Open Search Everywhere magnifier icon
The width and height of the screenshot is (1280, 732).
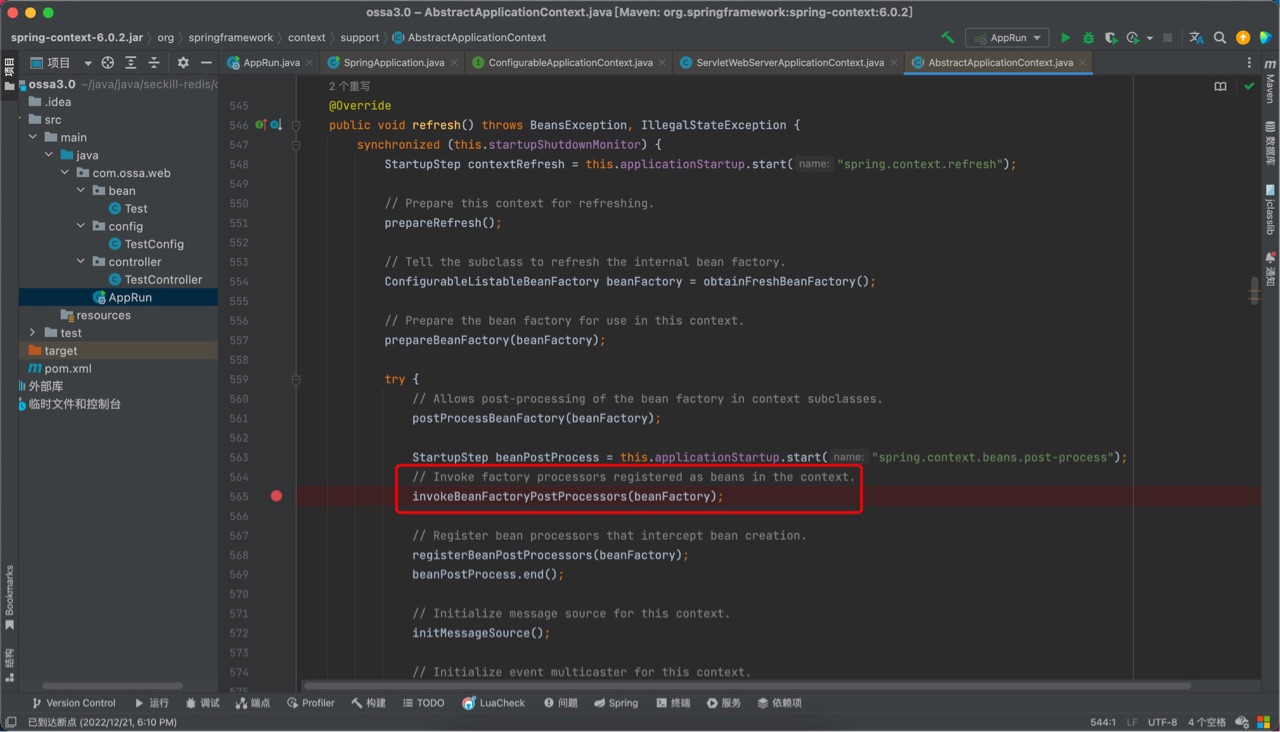coord(1220,38)
